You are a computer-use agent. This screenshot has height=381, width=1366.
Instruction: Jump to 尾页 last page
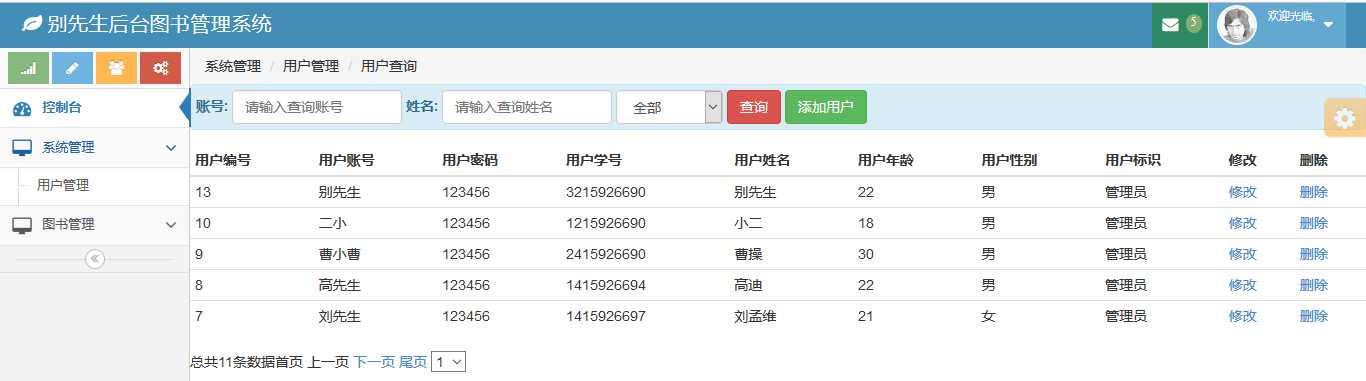413,362
